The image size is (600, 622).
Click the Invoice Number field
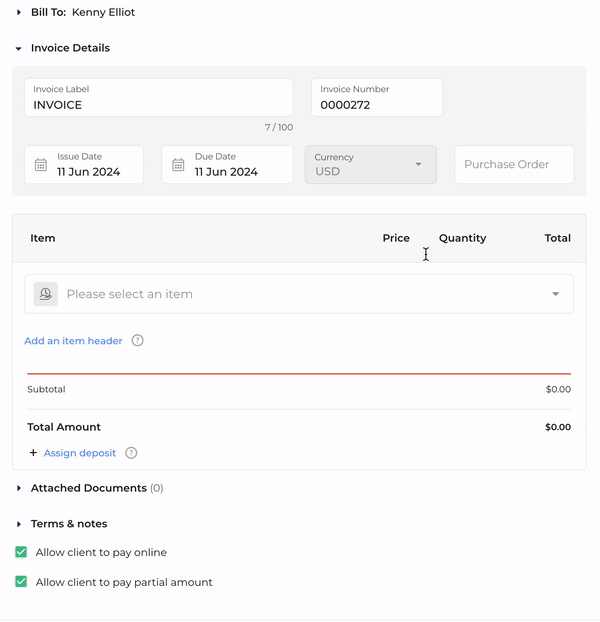point(376,104)
